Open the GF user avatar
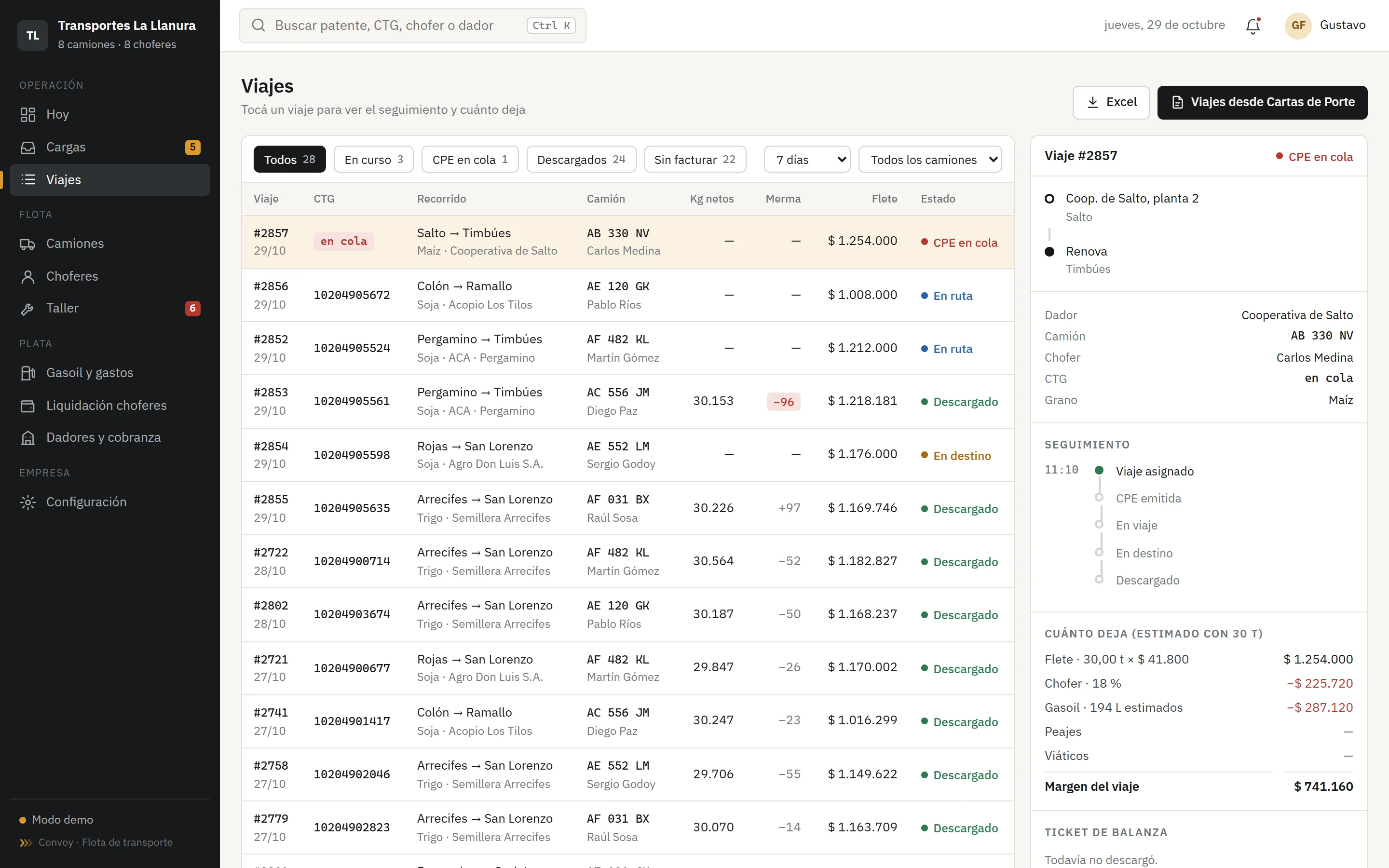1389x868 pixels. point(1298,25)
